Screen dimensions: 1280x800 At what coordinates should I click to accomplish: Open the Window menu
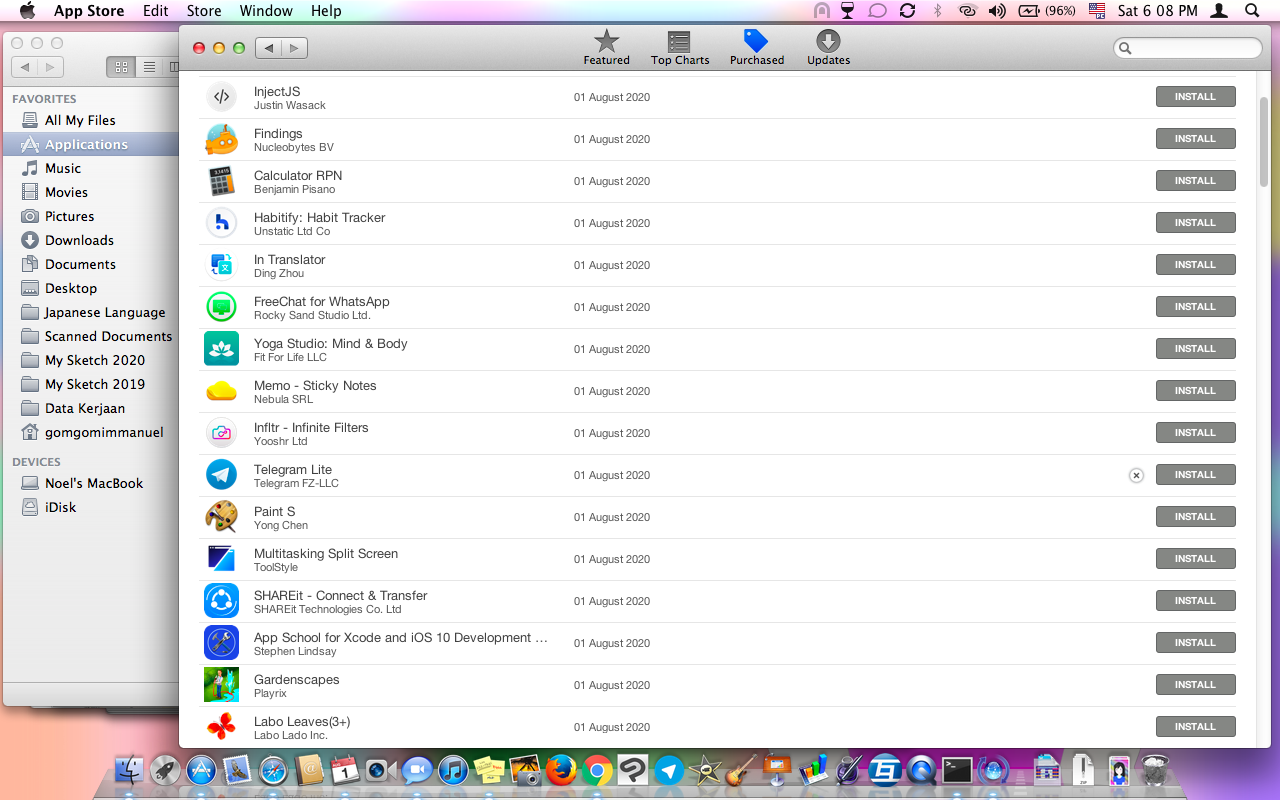point(266,11)
